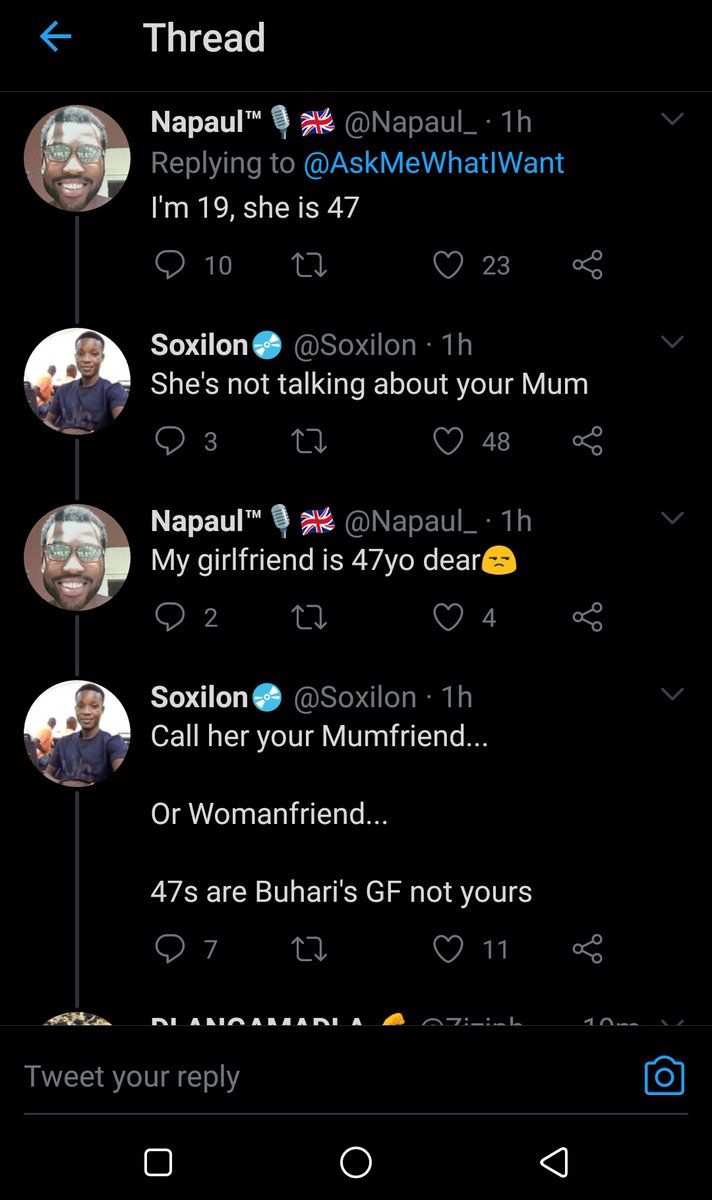Open the @AskMeWhatIWant profile link

pyautogui.click(x=433, y=162)
